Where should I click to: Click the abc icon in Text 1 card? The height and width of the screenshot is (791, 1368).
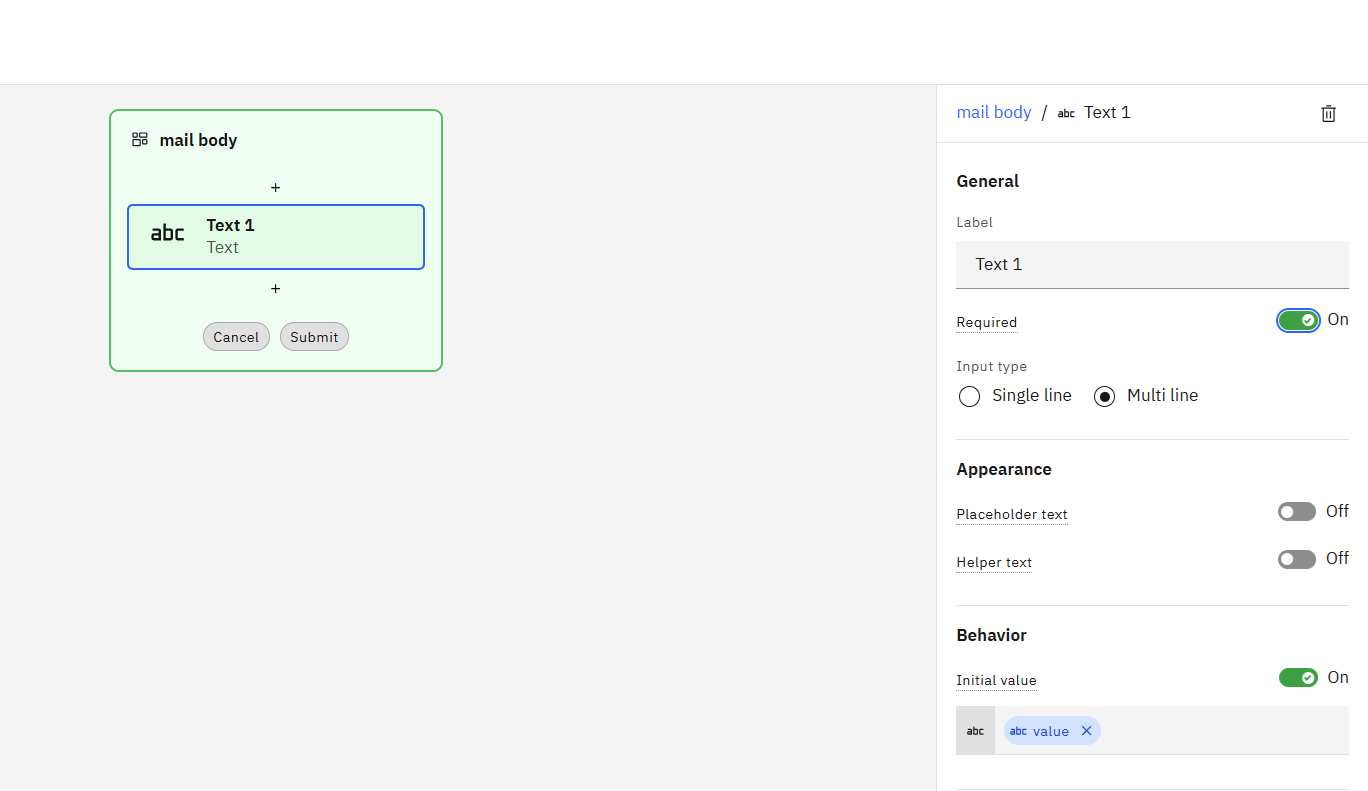[x=167, y=234]
